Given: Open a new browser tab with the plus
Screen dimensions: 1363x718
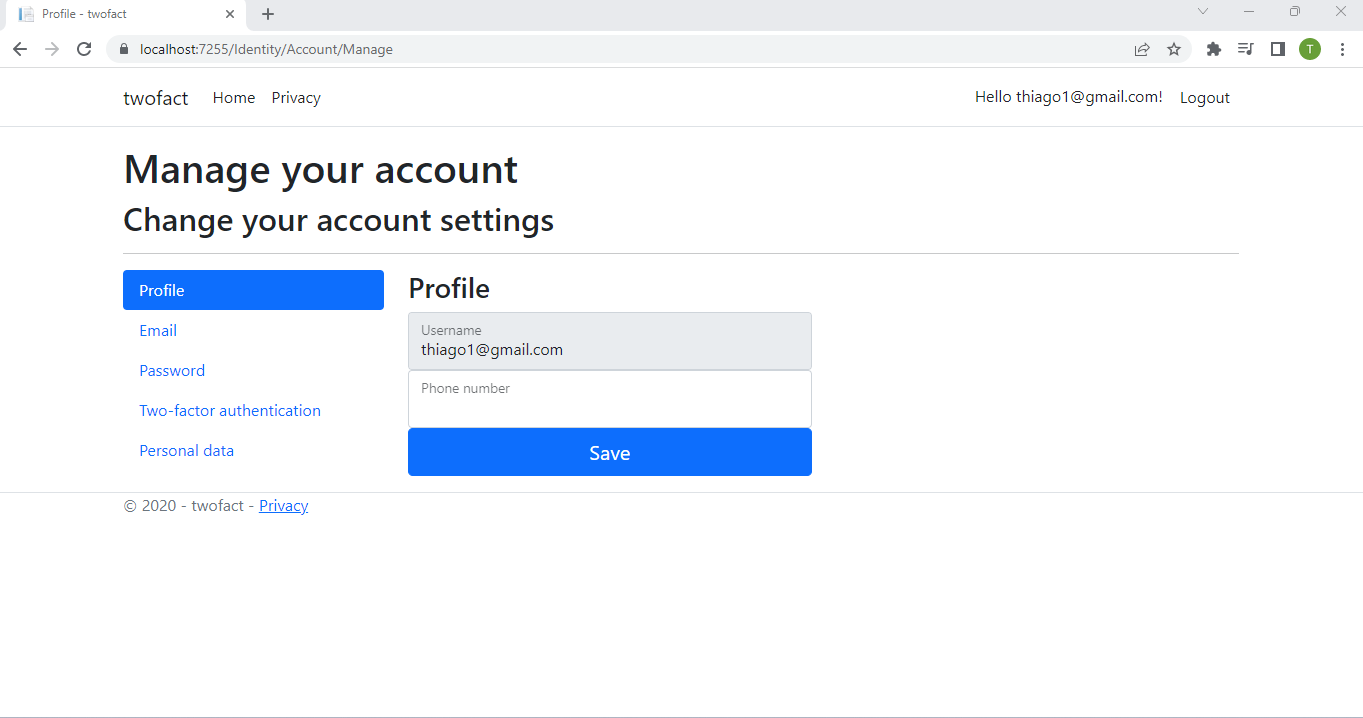Looking at the screenshot, I should (x=266, y=14).
